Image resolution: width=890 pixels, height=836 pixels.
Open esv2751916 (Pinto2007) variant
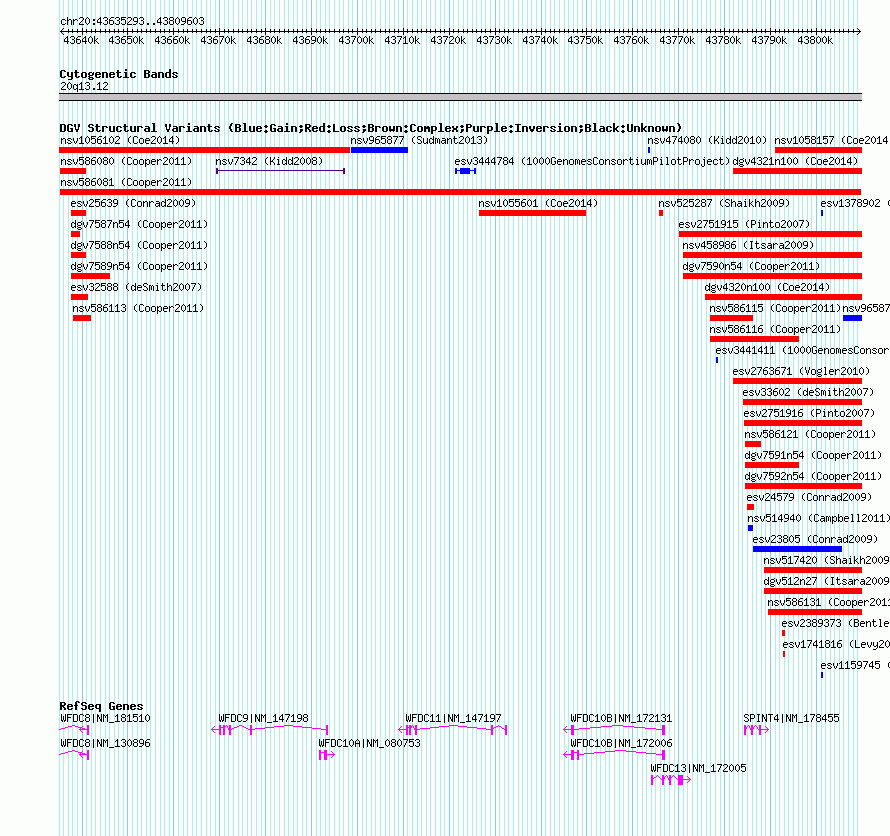click(809, 413)
